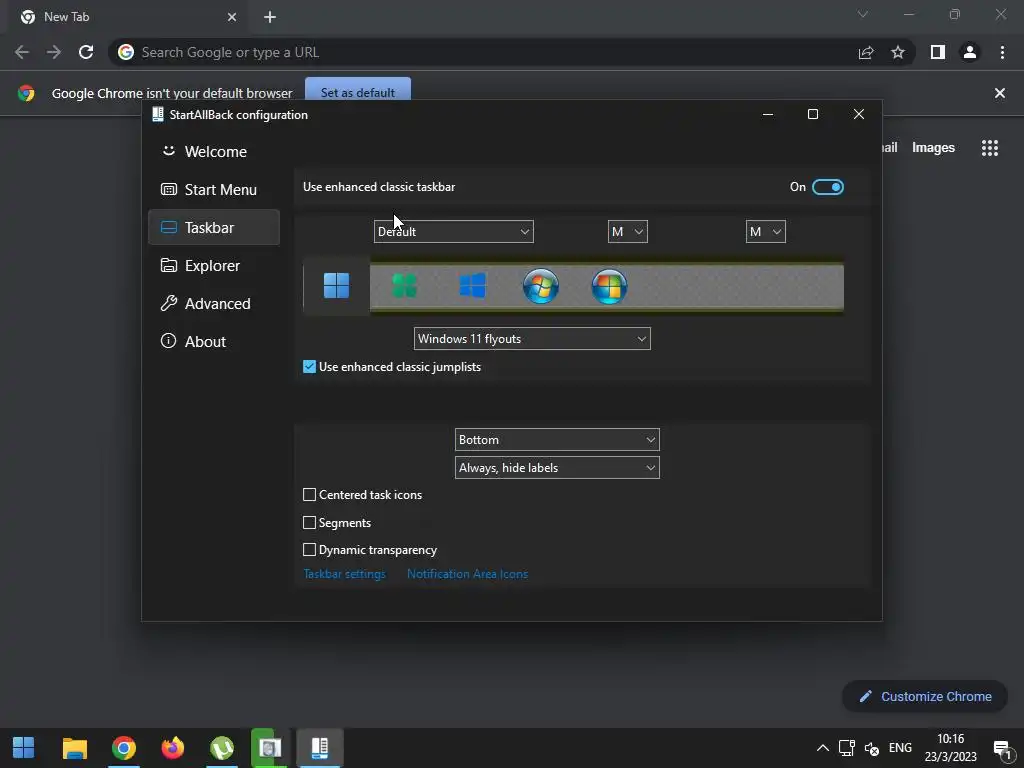1024x768 pixels.
Task: Open Chrome profile avatar menu
Action: point(970,52)
